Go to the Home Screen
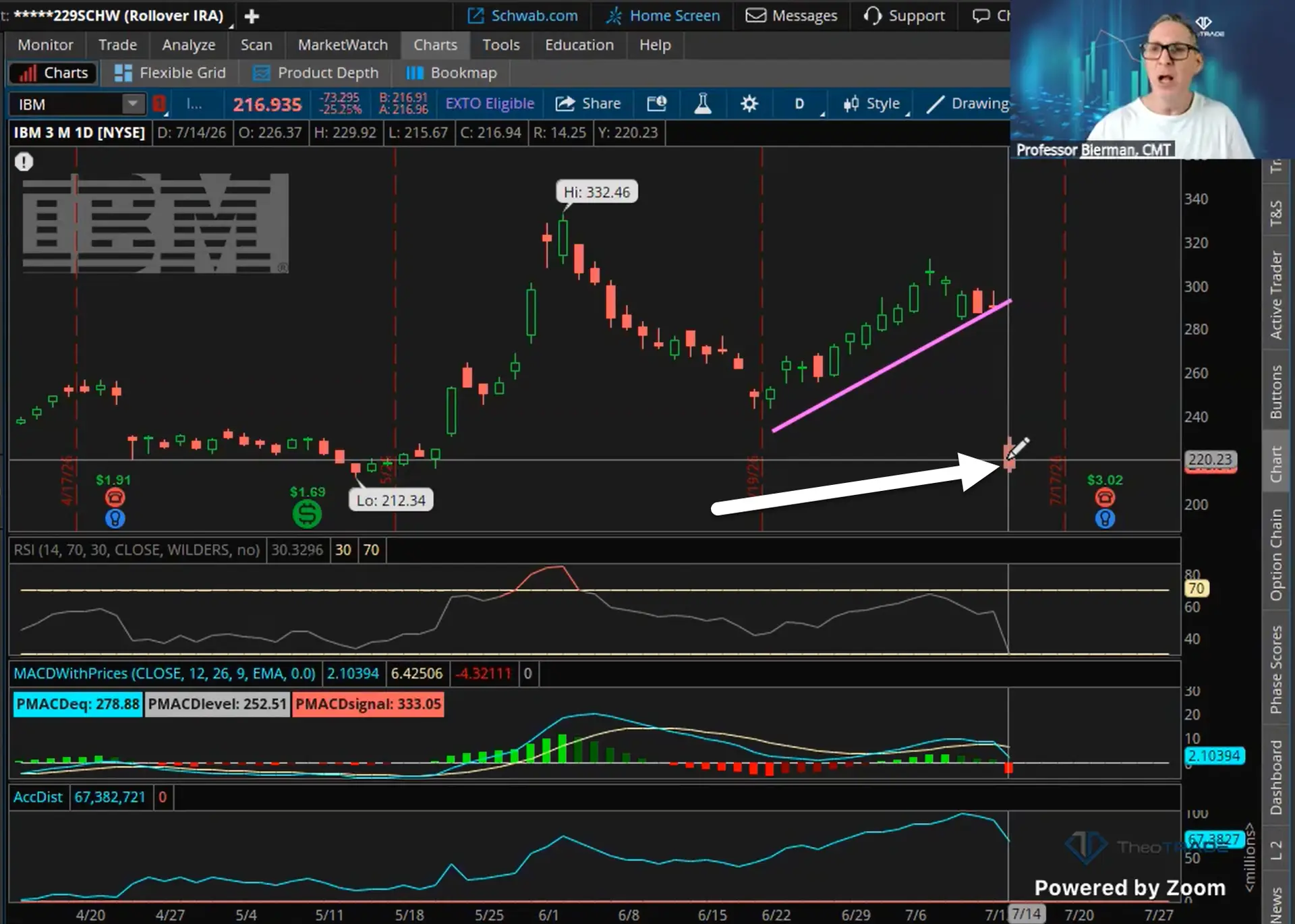 click(662, 16)
